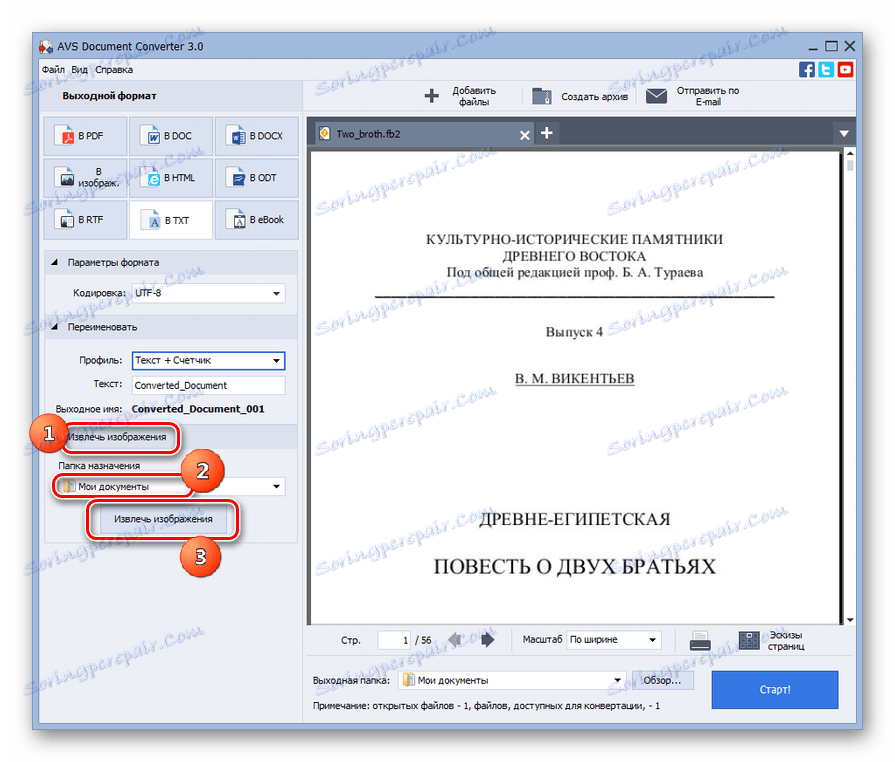Open the document tabs list dropdown arrow
The image size is (895, 762).
(x=844, y=134)
